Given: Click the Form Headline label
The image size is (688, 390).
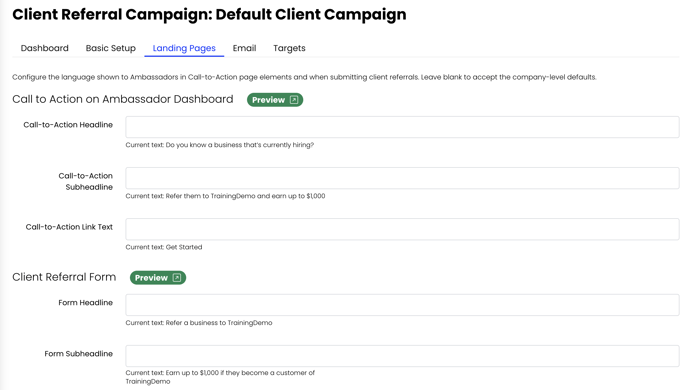Looking at the screenshot, I should [x=86, y=303].
